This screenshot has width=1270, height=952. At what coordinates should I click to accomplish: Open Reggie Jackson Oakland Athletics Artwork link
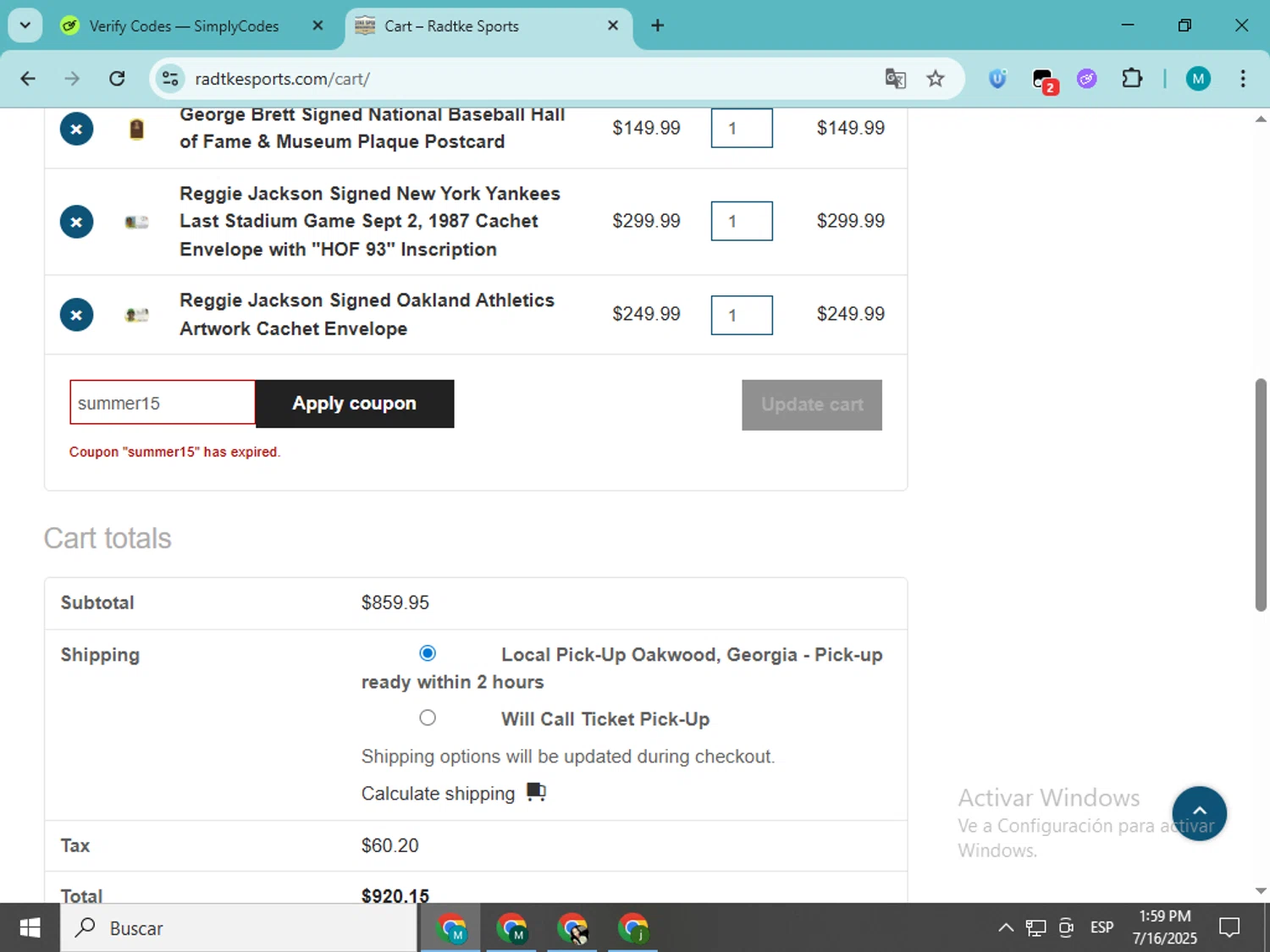pos(367,315)
